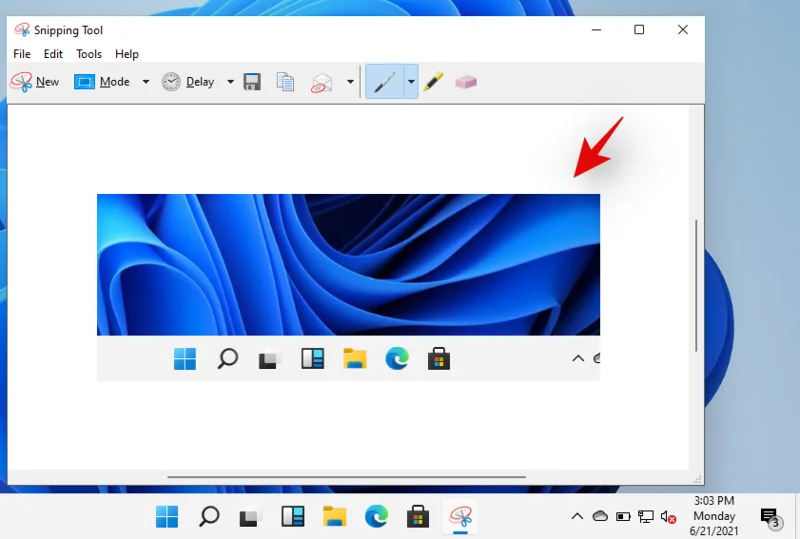Show hidden tray icons chevron
Image resolution: width=800 pixels, height=539 pixels.
pos(577,517)
